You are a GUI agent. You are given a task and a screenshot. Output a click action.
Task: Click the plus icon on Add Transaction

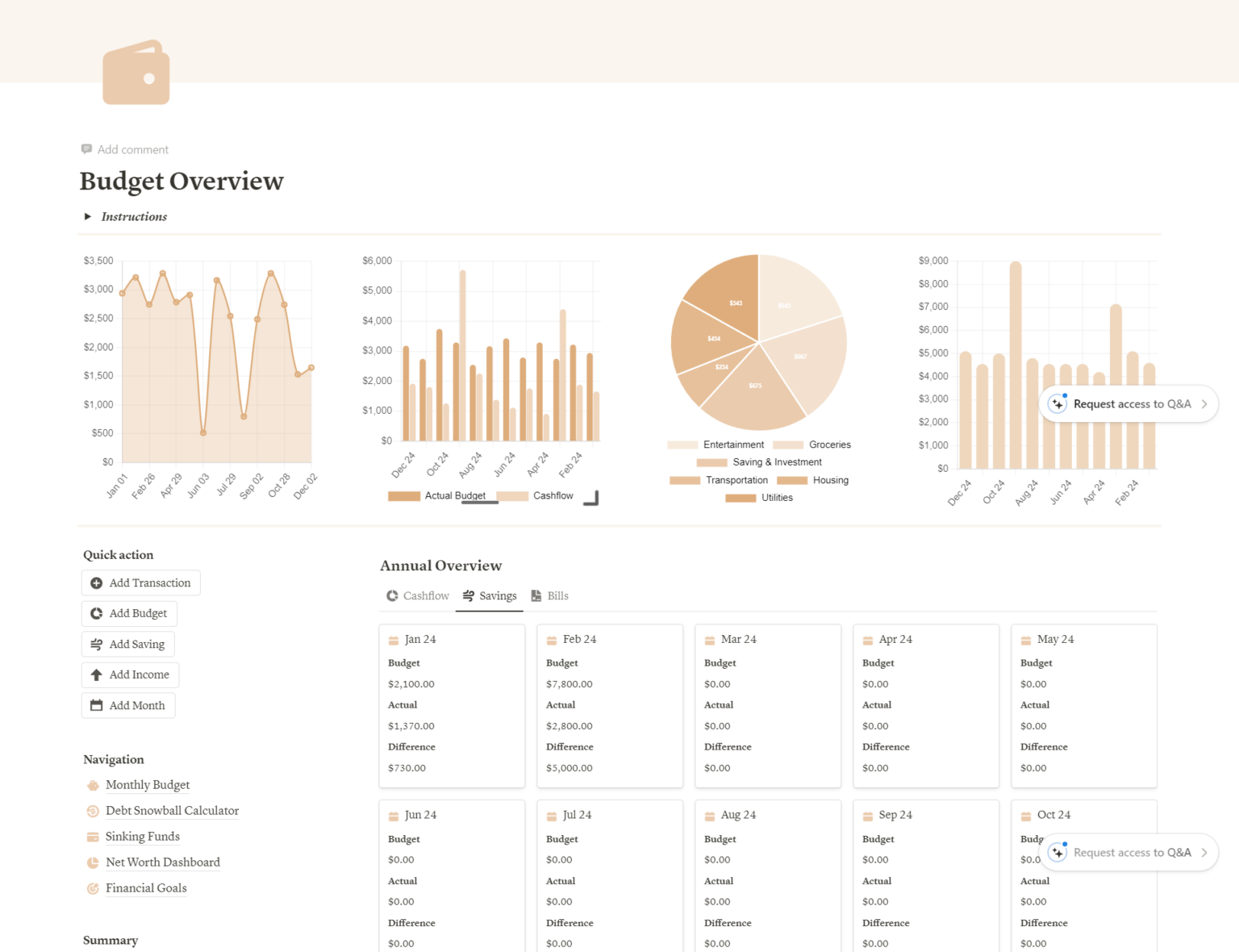click(97, 583)
